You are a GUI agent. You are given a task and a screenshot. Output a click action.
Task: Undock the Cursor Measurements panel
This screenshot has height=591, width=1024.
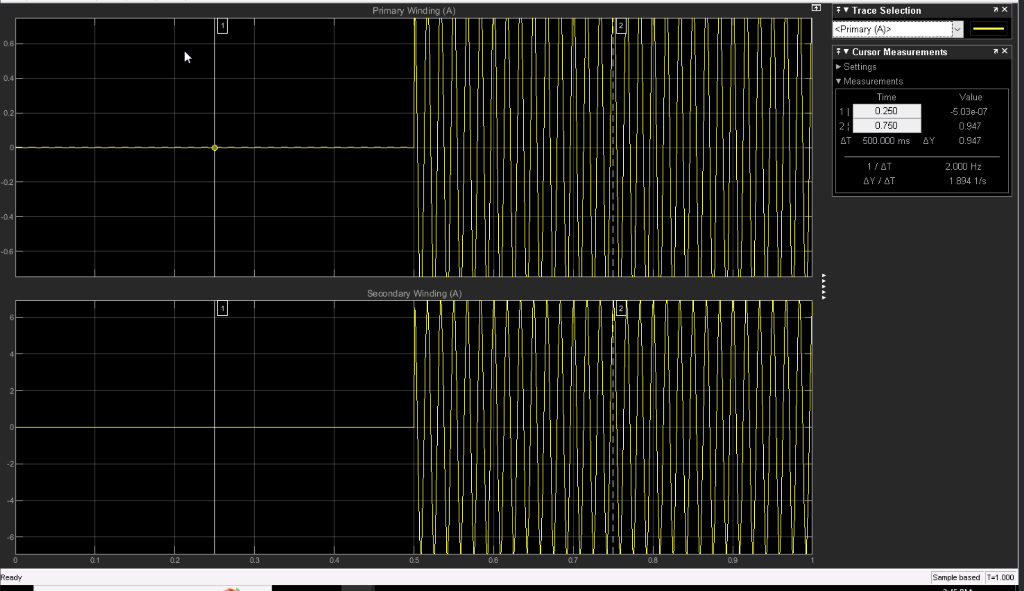point(995,51)
